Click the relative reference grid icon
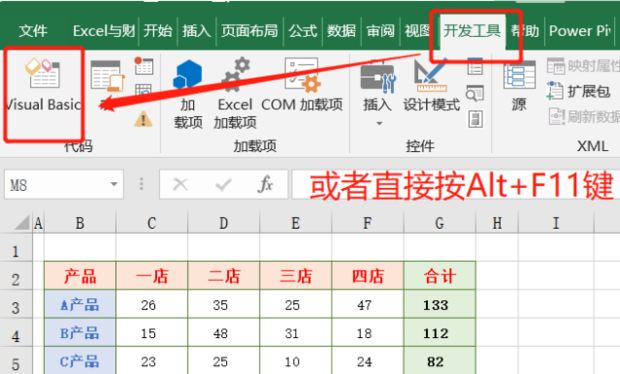Viewport: 620px width, 374px height. (x=143, y=90)
